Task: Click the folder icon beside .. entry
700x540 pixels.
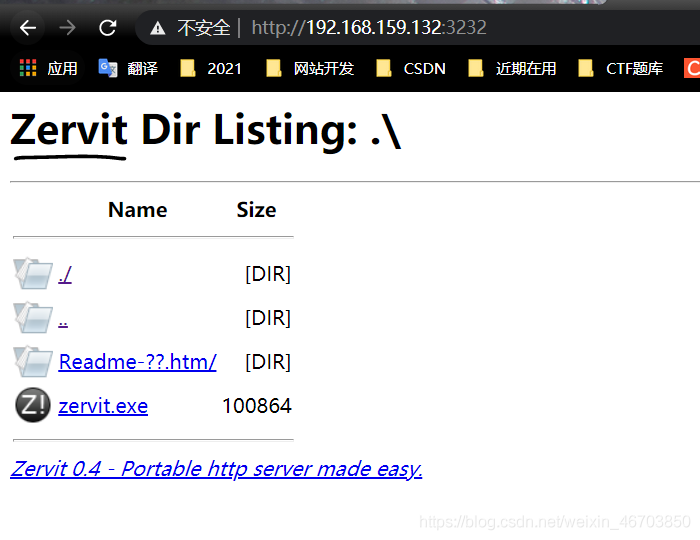Action: tap(33, 317)
